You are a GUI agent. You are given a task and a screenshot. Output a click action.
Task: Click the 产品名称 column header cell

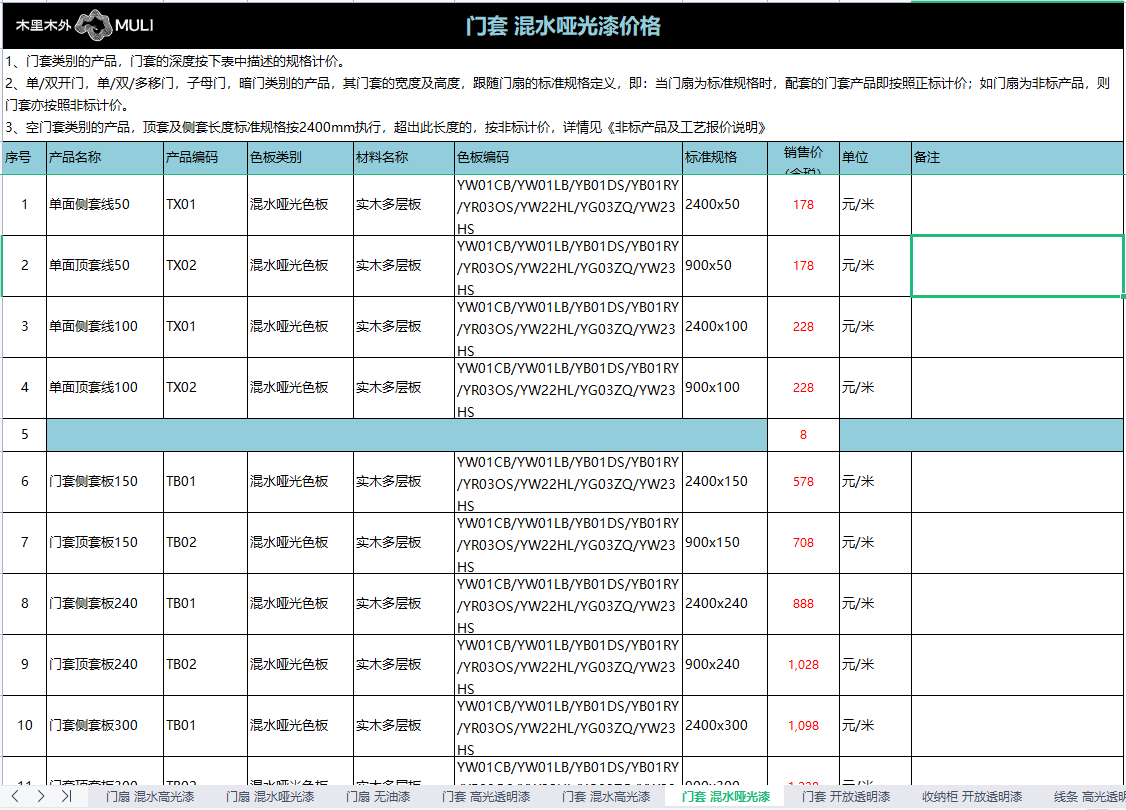105,158
